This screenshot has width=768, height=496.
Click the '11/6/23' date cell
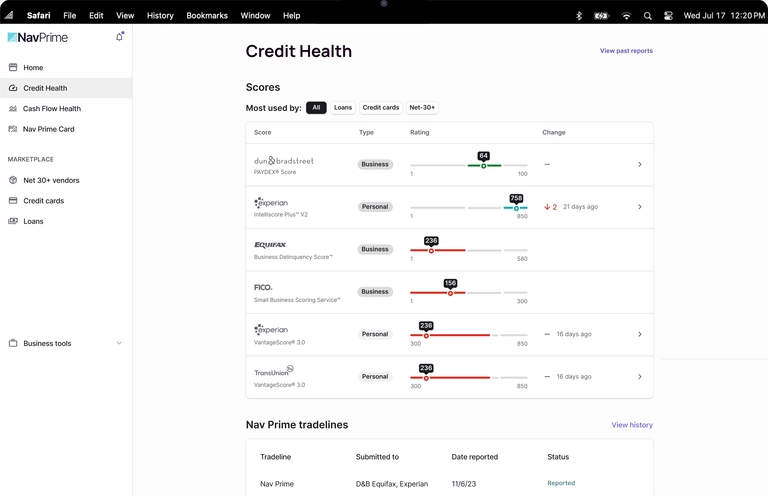tap(463, 484)
